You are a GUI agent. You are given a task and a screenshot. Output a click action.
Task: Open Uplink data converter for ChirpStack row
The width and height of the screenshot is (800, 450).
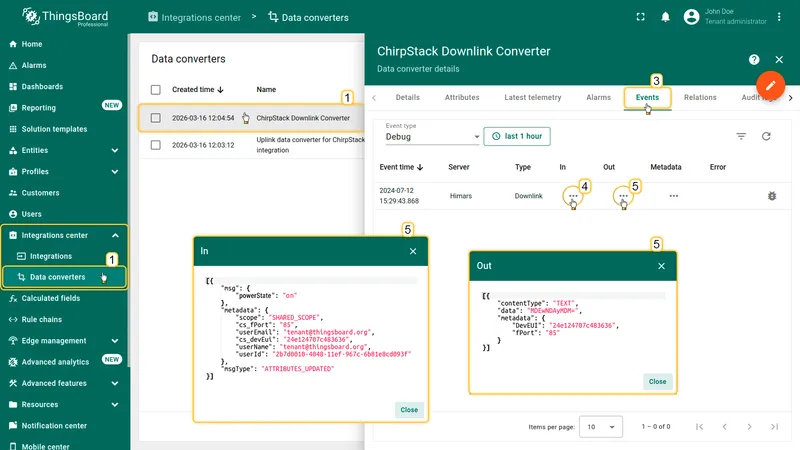coord(252,145)
